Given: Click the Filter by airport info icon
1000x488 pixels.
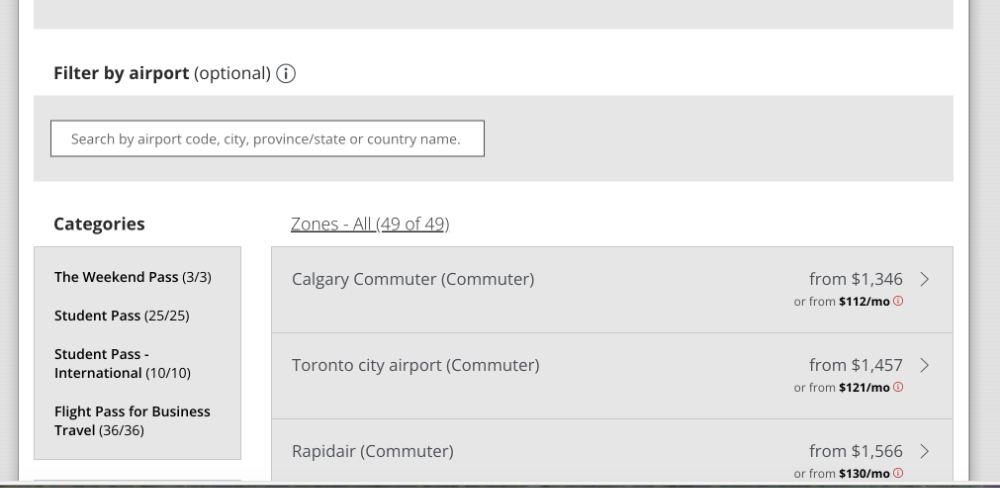Looking at the screenshot, I should click(286, 74).
